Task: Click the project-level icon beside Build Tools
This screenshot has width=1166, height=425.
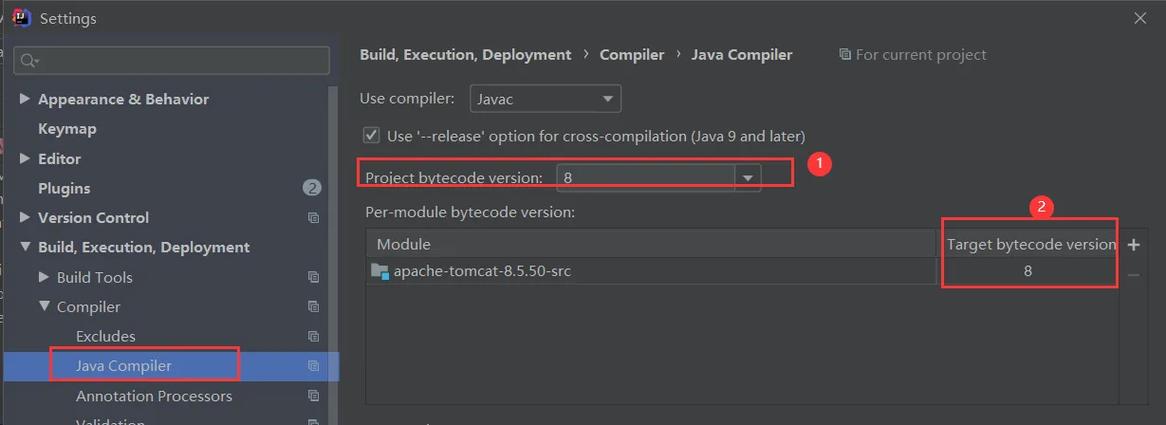Action: [313, 277]
